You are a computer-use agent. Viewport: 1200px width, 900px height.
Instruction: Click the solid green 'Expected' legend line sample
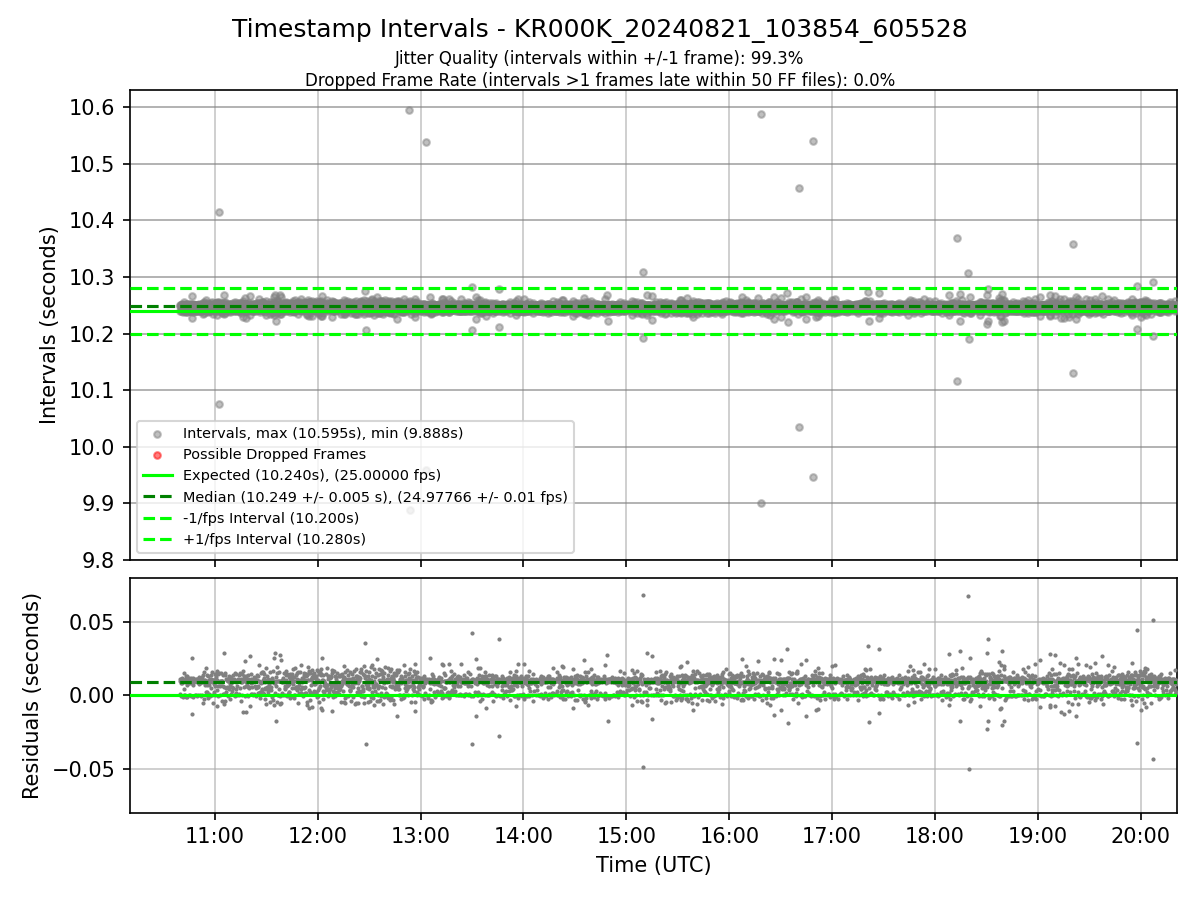coord(157,475)
